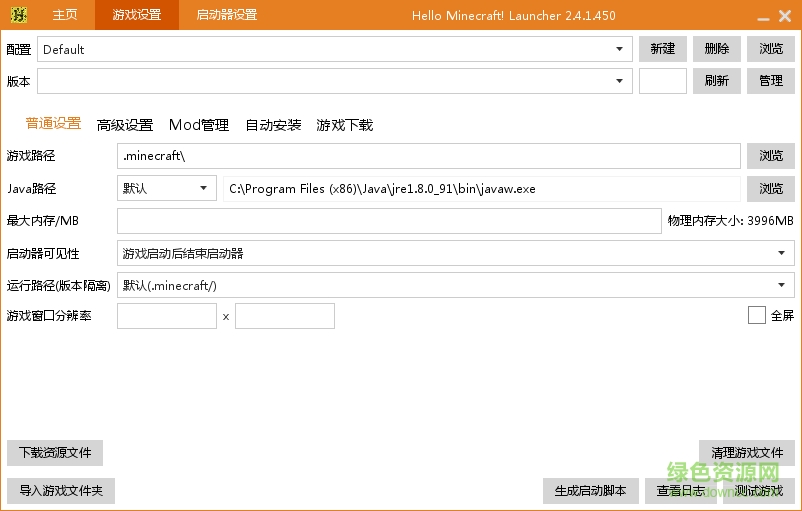Click the launcher logo icon in title bar
This screenshot has width=802, height=511.
click(17, 15)
